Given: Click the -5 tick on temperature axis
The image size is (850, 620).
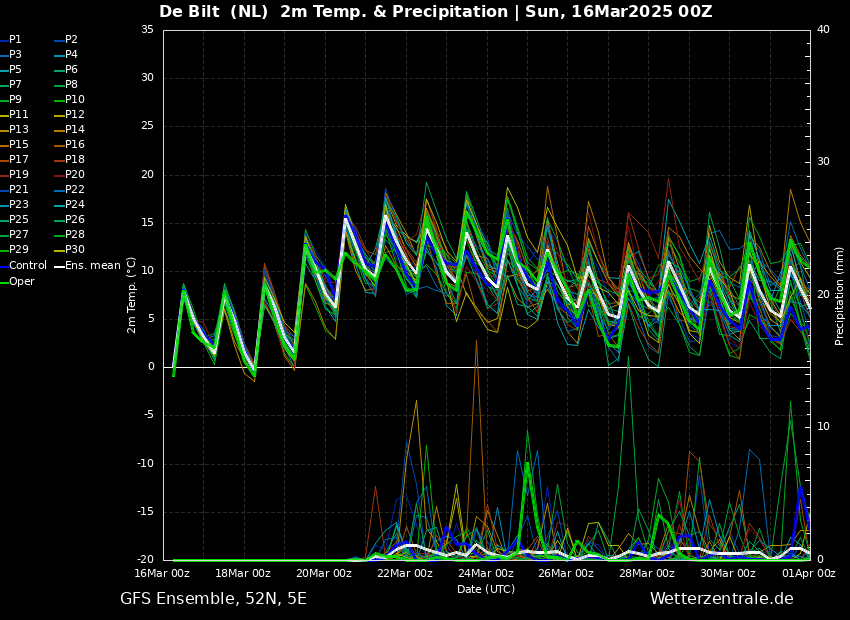Looking at the screenshot, I should [148, 416].
